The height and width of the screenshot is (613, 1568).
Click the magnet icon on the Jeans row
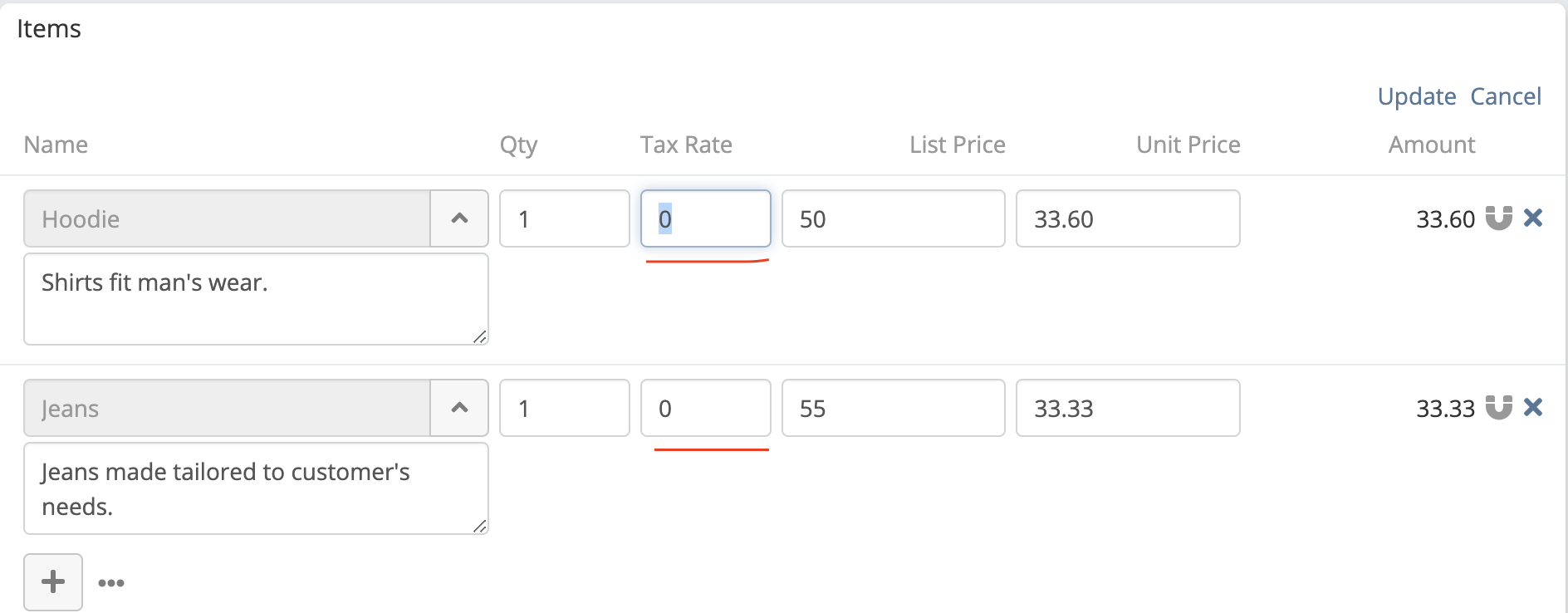[x=1498, y=408]
